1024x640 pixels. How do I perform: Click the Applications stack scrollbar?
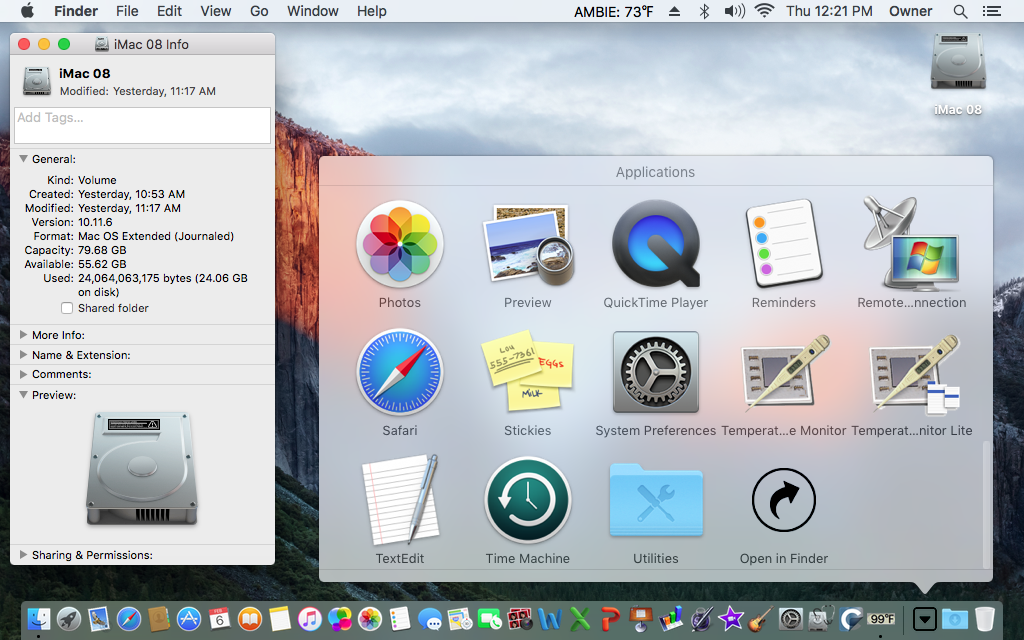pos(986,504)
